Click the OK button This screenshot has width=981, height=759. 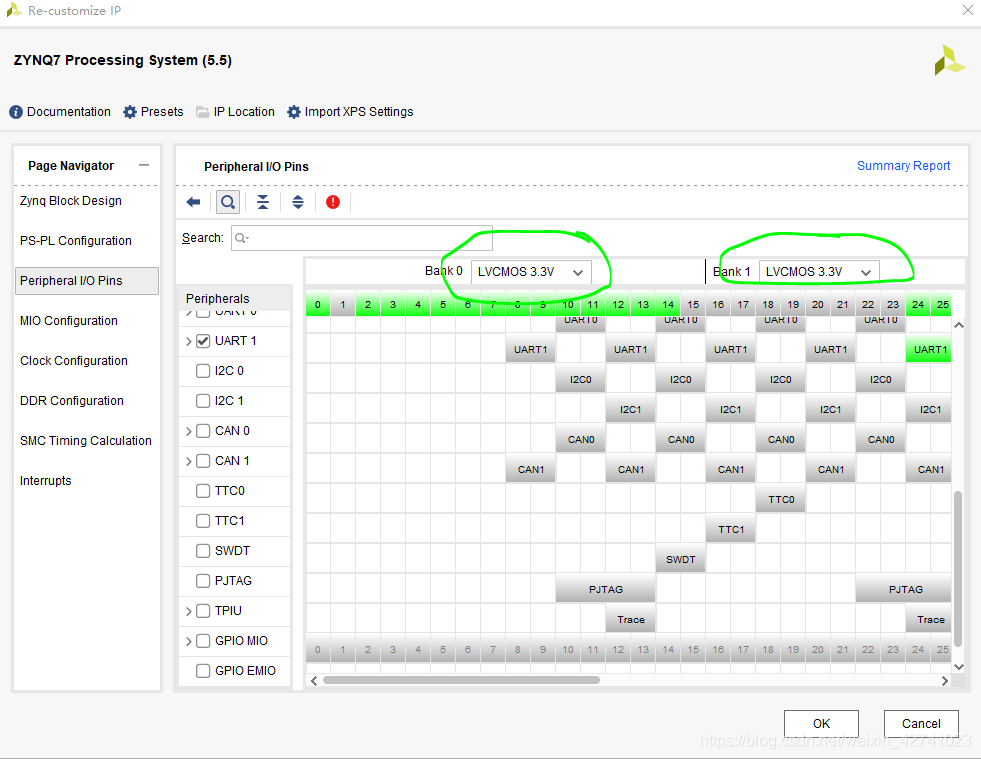pyautogui.click(x=821, y=724)
